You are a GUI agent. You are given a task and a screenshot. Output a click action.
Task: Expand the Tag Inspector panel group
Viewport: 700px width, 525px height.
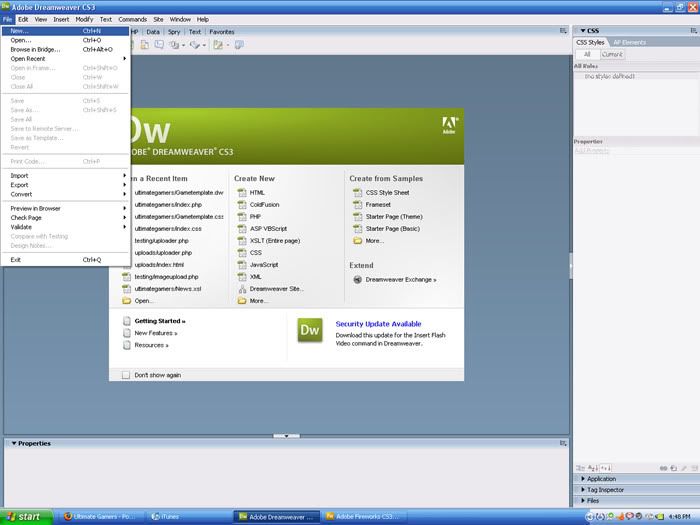click(x=583, y=490)
